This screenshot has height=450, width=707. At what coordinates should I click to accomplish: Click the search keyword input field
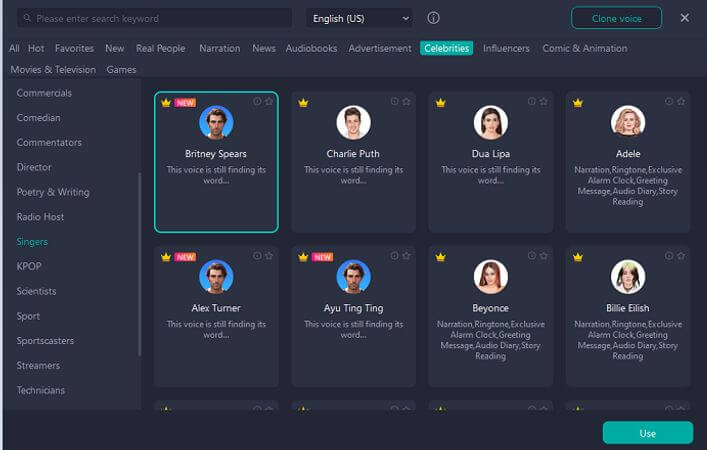coord(155,18)
